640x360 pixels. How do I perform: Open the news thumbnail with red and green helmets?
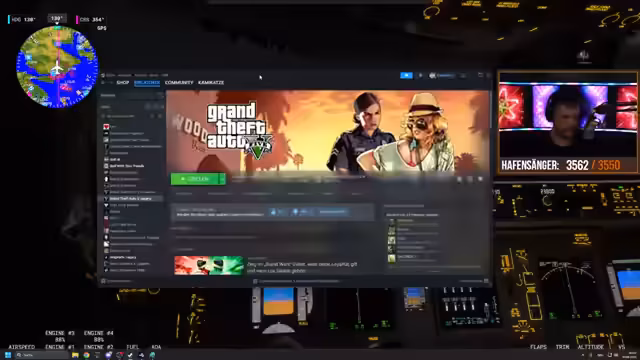(x=209, y=265)
